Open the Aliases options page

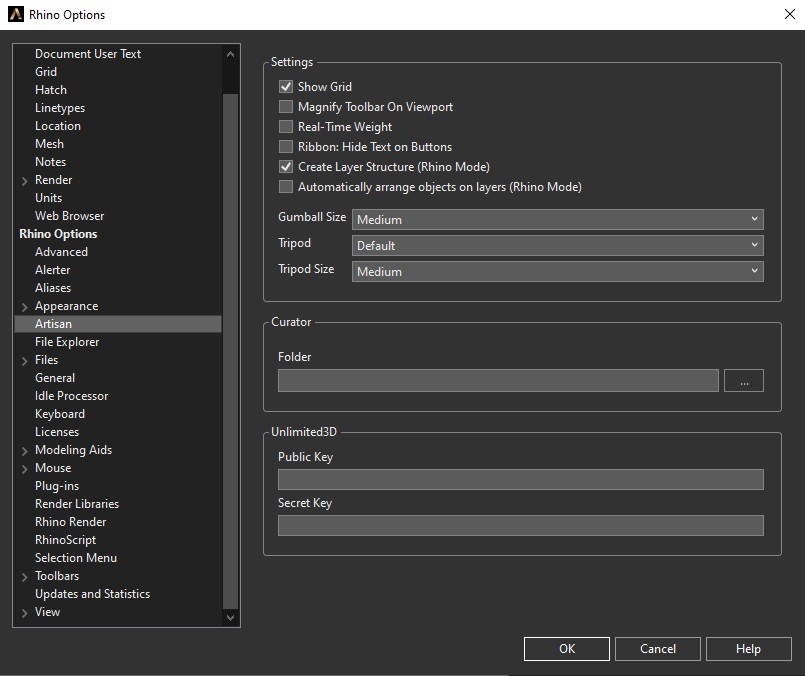point(53,287)
